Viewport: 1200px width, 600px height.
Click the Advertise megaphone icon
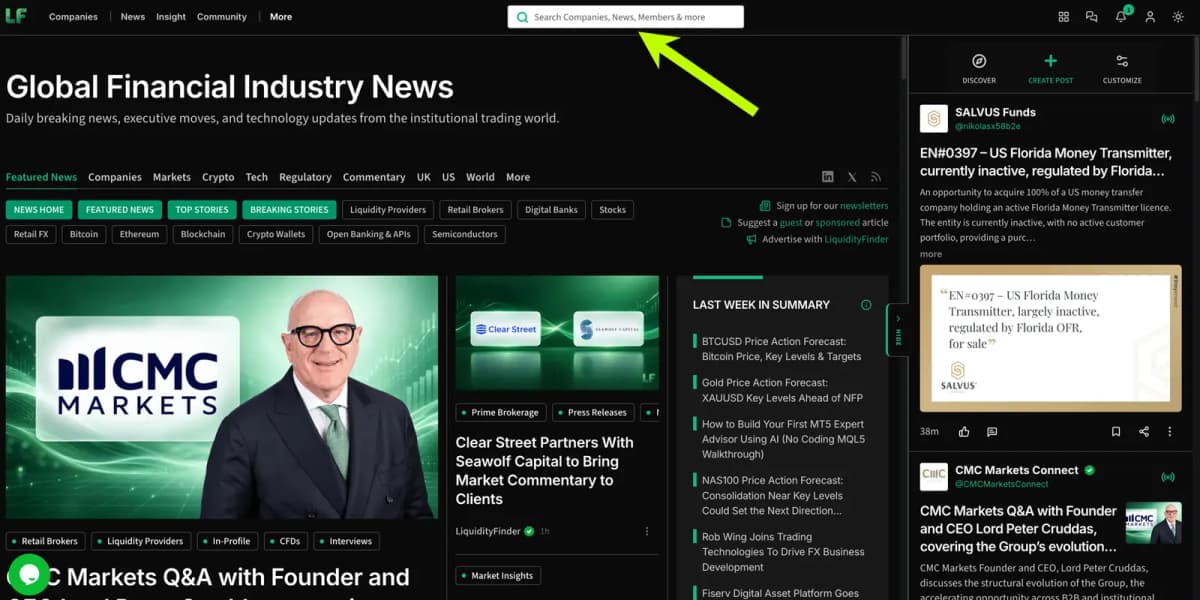coord(751,240)
